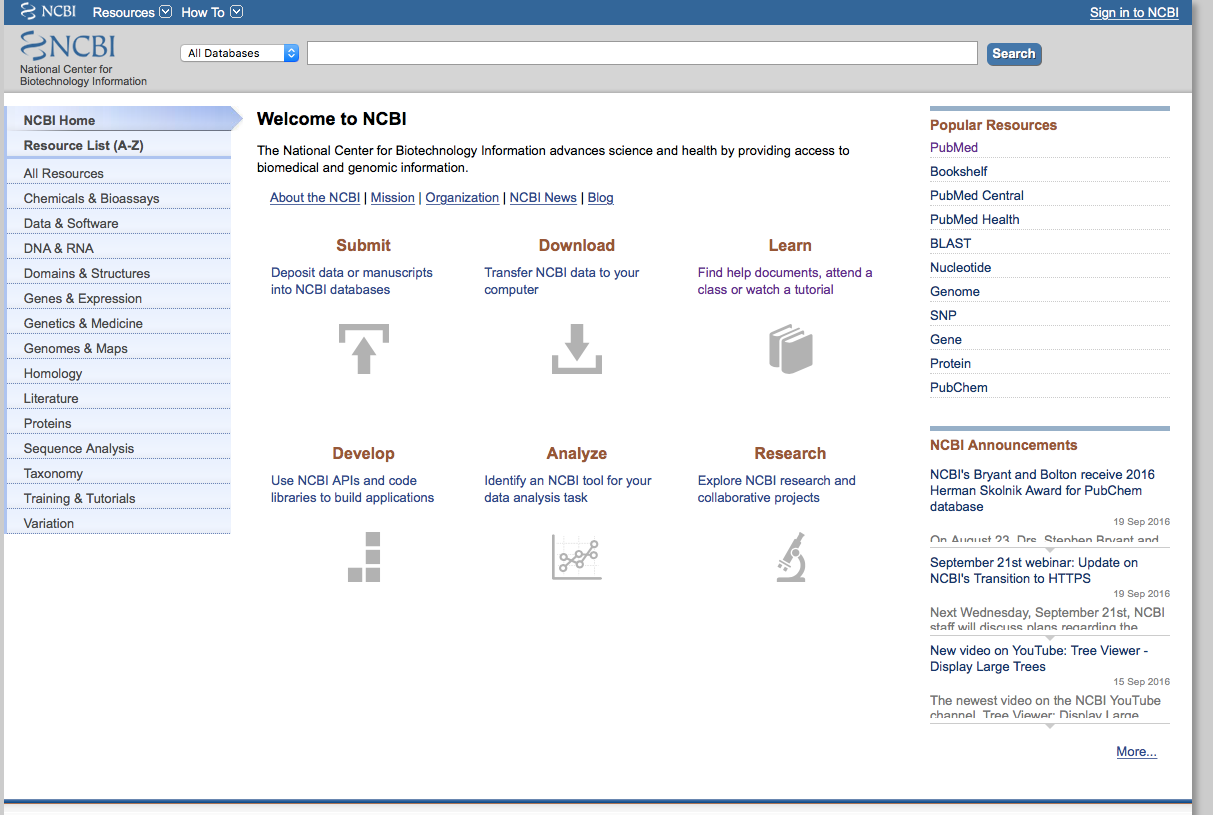Click the NCBI News link
This screenshot has height=815, width=1213.
(543, 198)
